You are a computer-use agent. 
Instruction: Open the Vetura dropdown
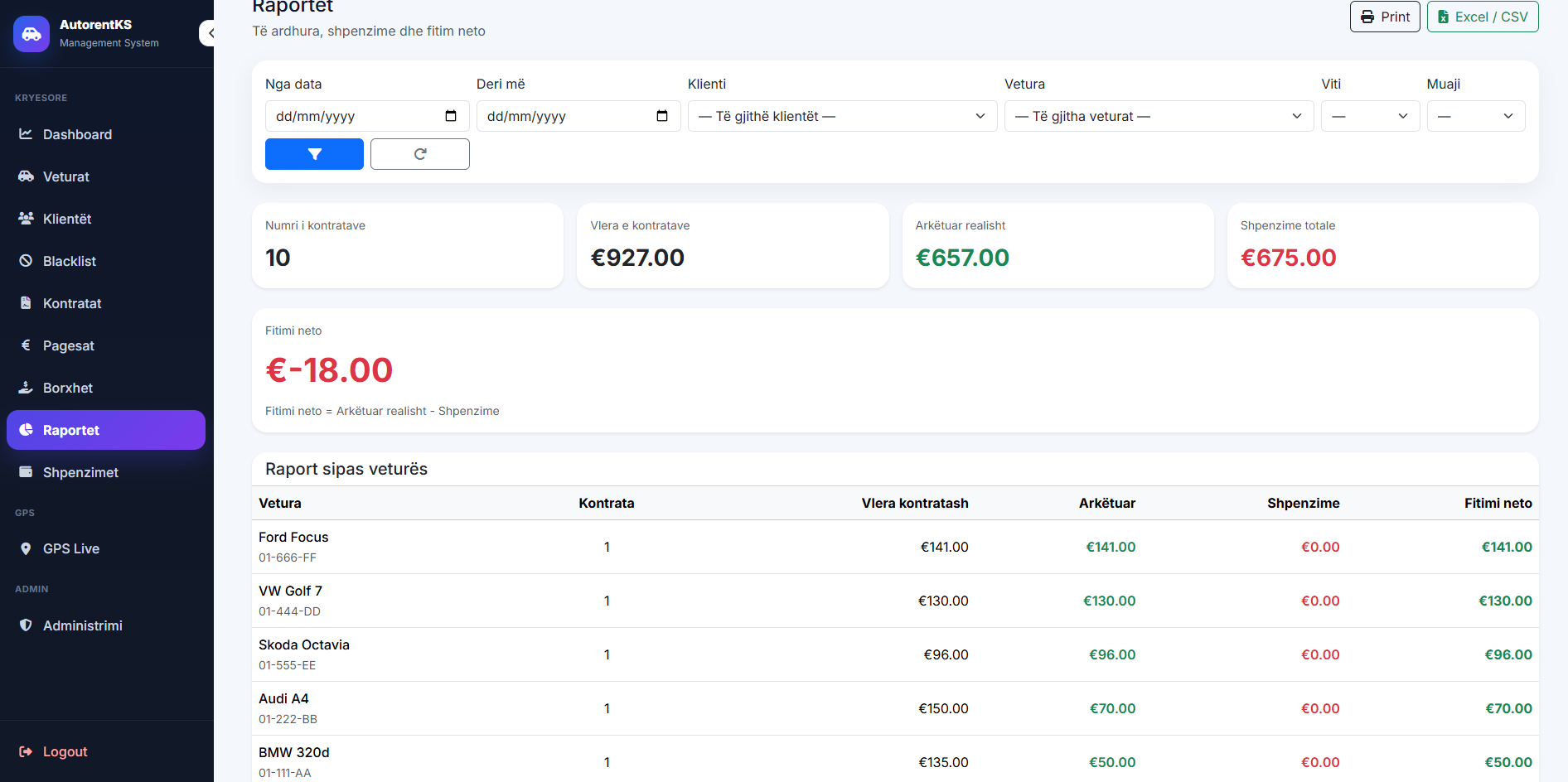(x=1159, y=116)
